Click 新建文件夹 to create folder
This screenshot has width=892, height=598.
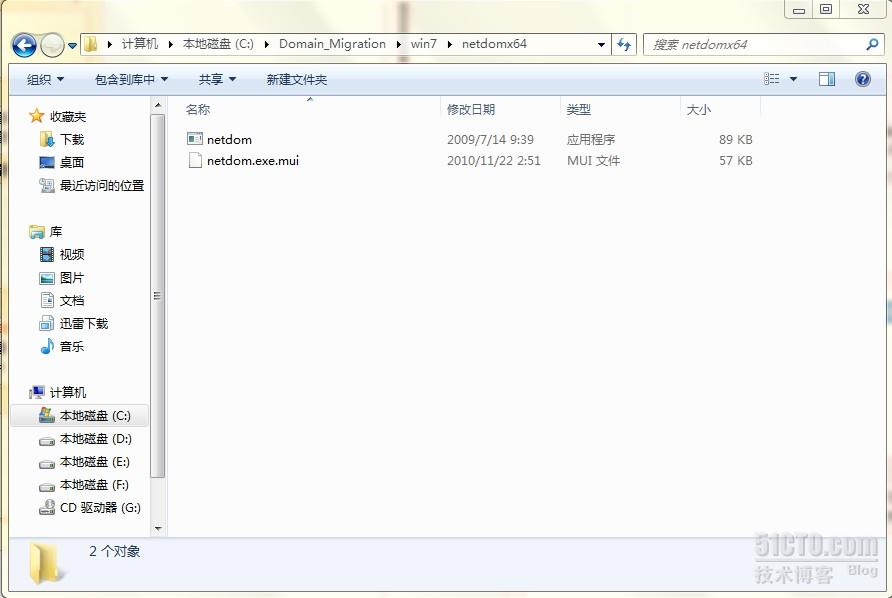pyautogui.click(x=296, y=80)
